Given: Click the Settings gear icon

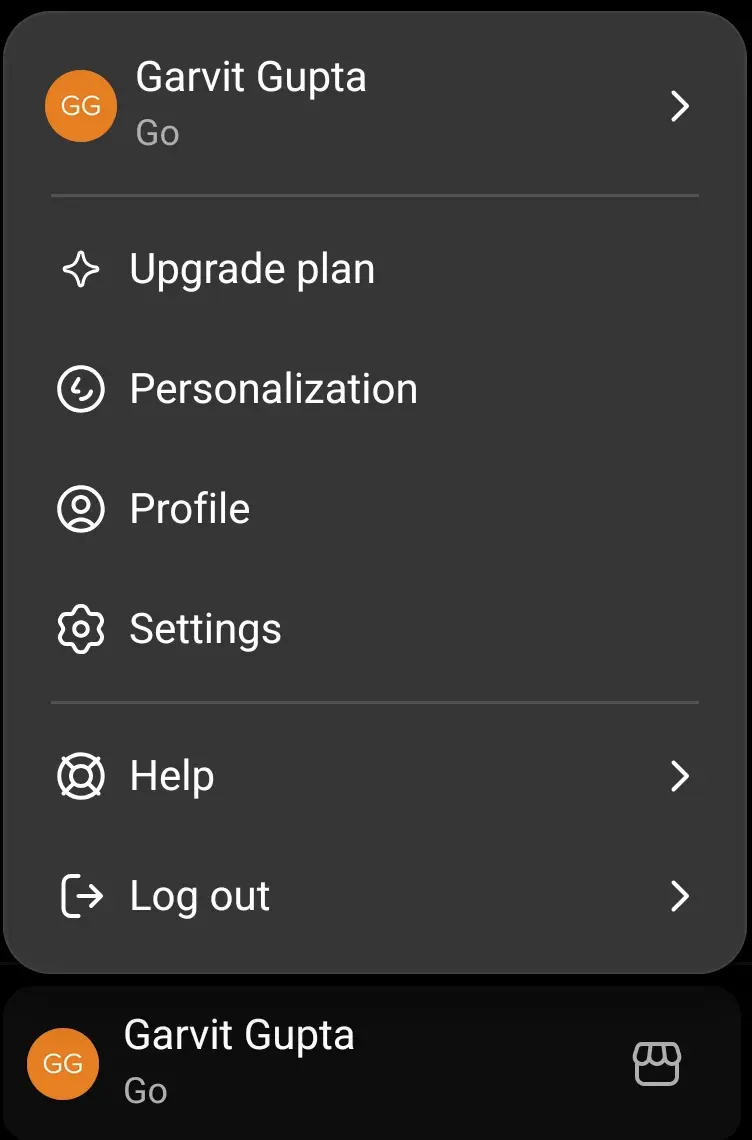Looking at the screenshot, I should (x=81, y=629).
